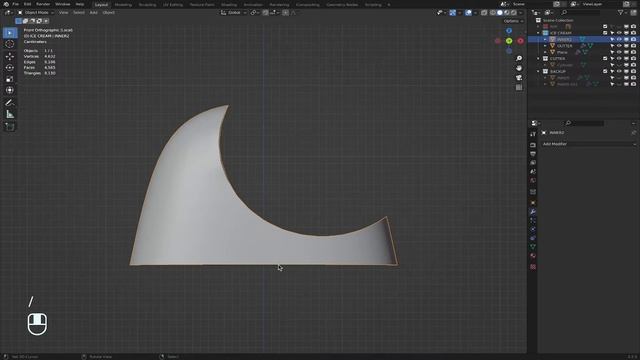Screen dimensions: 640x360
Task: Click the green Y axis gizmo
Action: coord(509,41)
